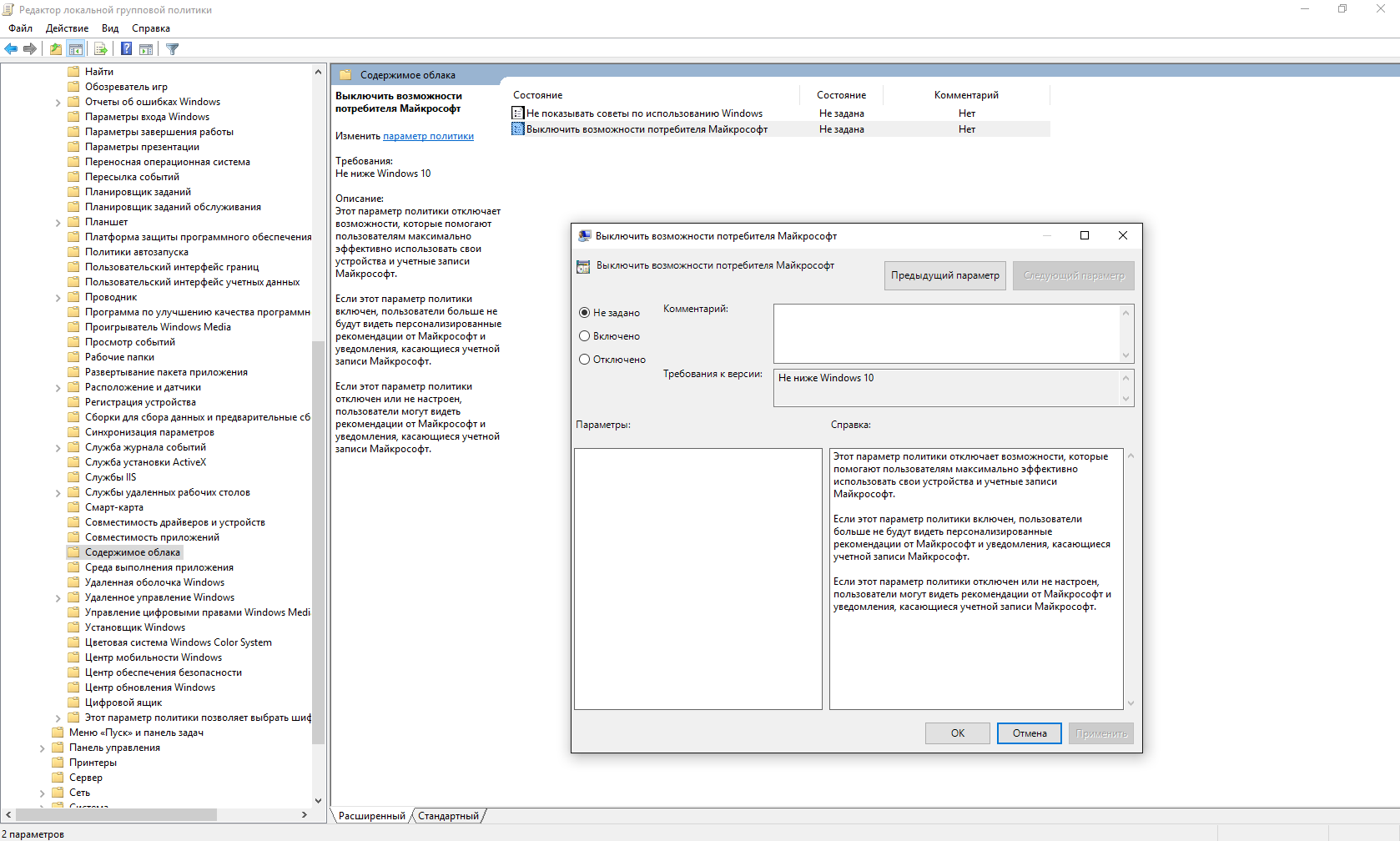Screen dimensions: 1400x841
Task: Open Help via the question mark icon
Action: pyautogui.click(x=126, y=49)
